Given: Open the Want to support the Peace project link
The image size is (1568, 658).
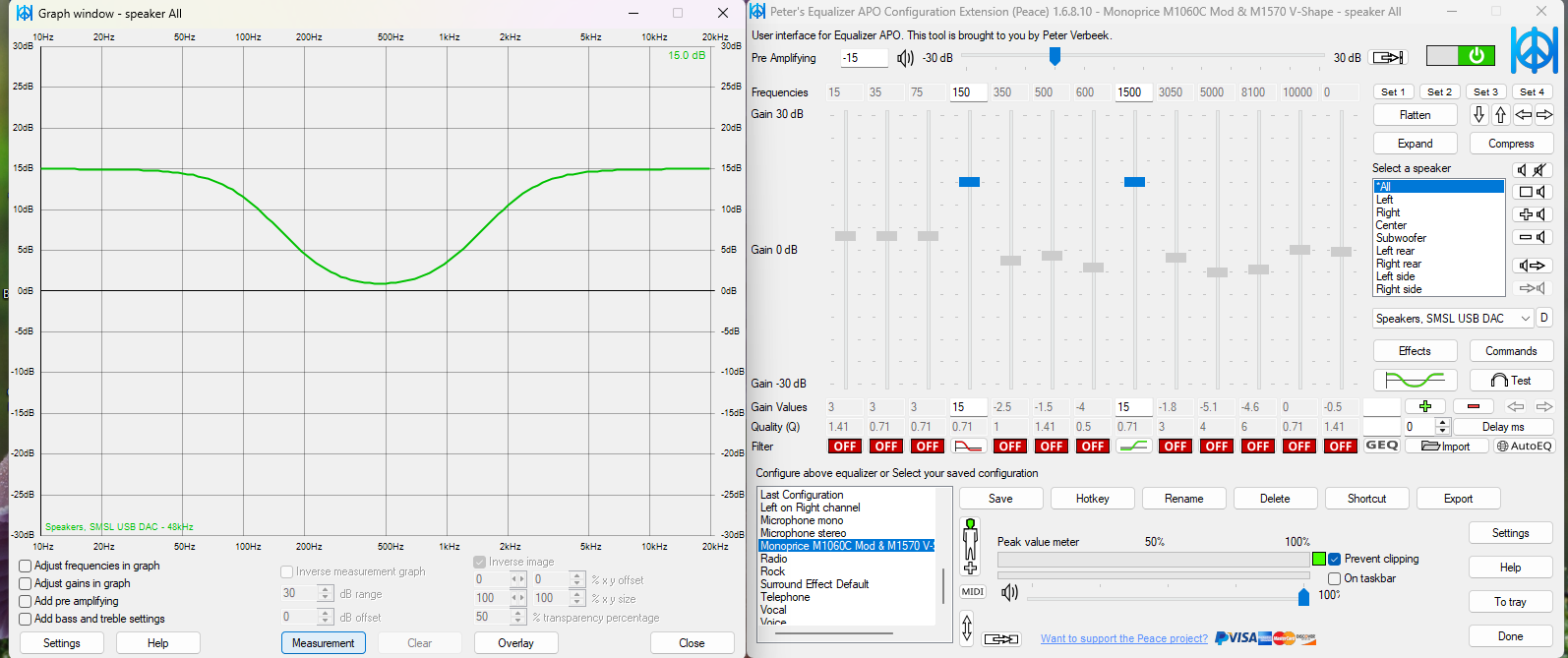Looking at the screenshot, I should [x=1124, y=638].
